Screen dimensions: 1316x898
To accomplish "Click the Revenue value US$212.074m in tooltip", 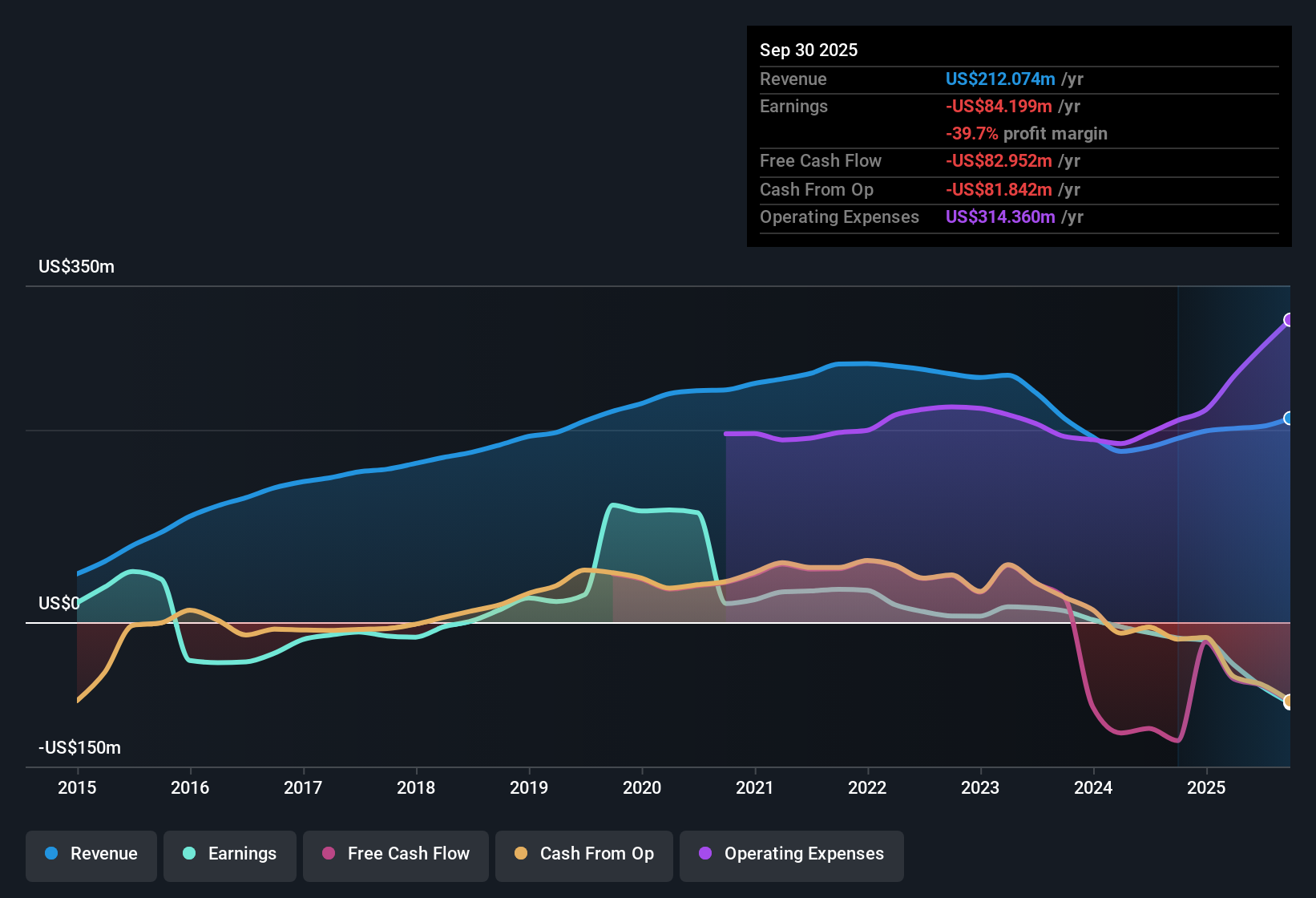I will 1000,79.
